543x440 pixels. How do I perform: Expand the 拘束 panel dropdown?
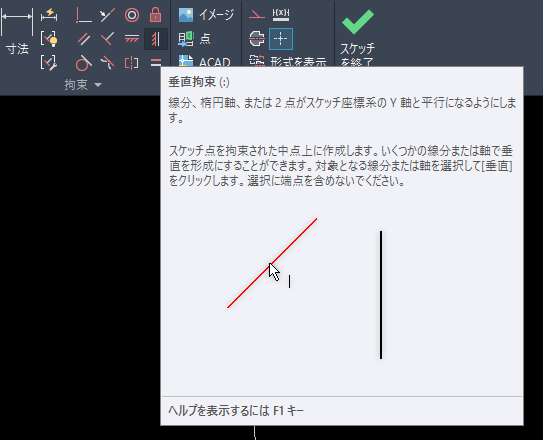click(98, 85)
